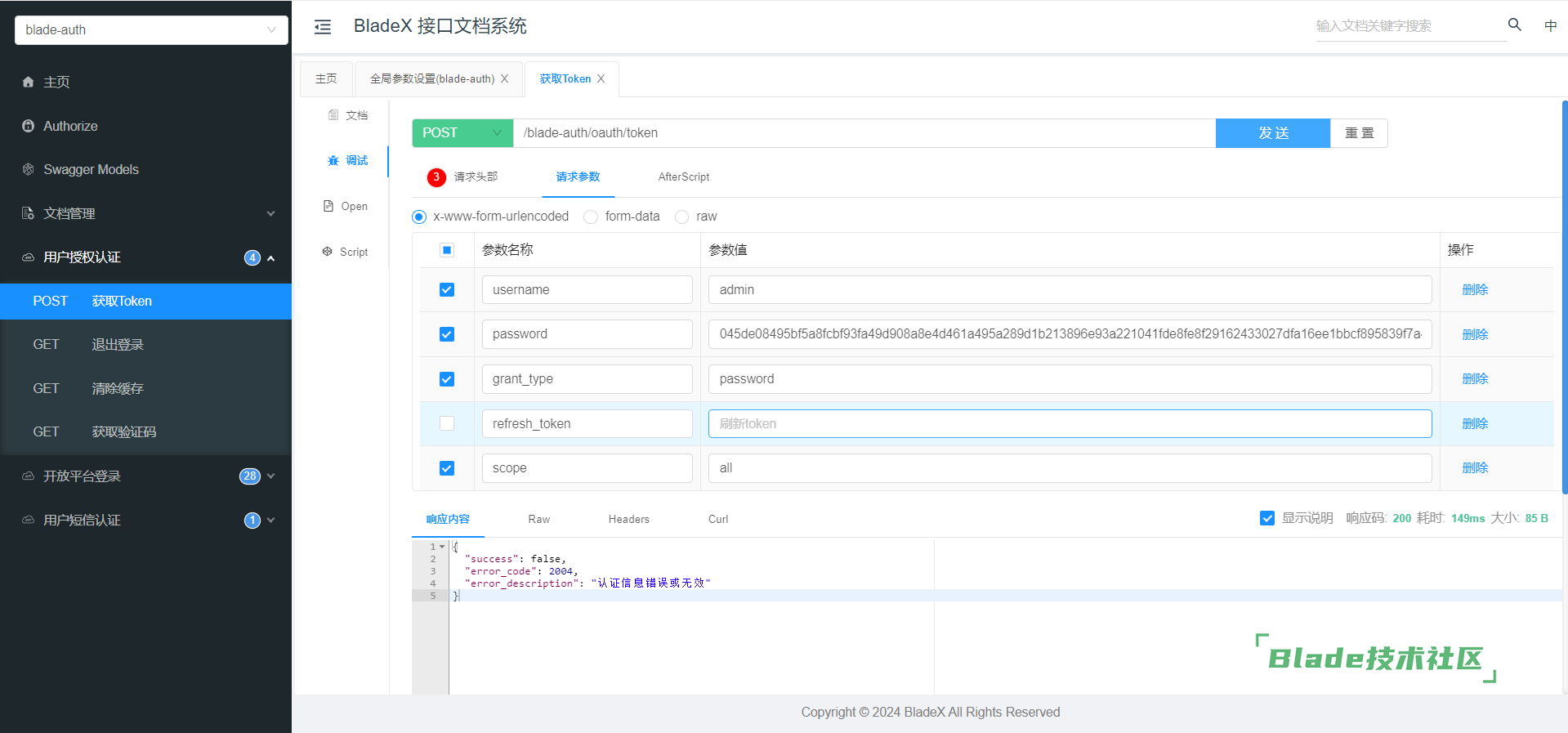Uncheck the password parameter checkbox
The height and width of the screenshot is (733, 1568).
click(x=447, y=334)
